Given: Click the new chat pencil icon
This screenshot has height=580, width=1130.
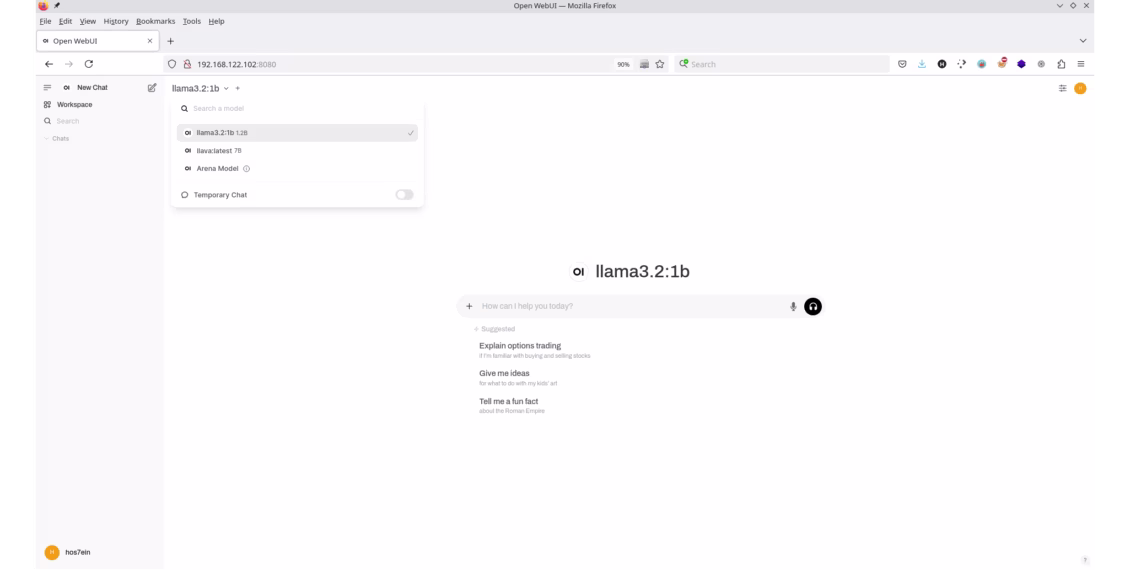Looking at the screenshot, I should tap(152, 88).
